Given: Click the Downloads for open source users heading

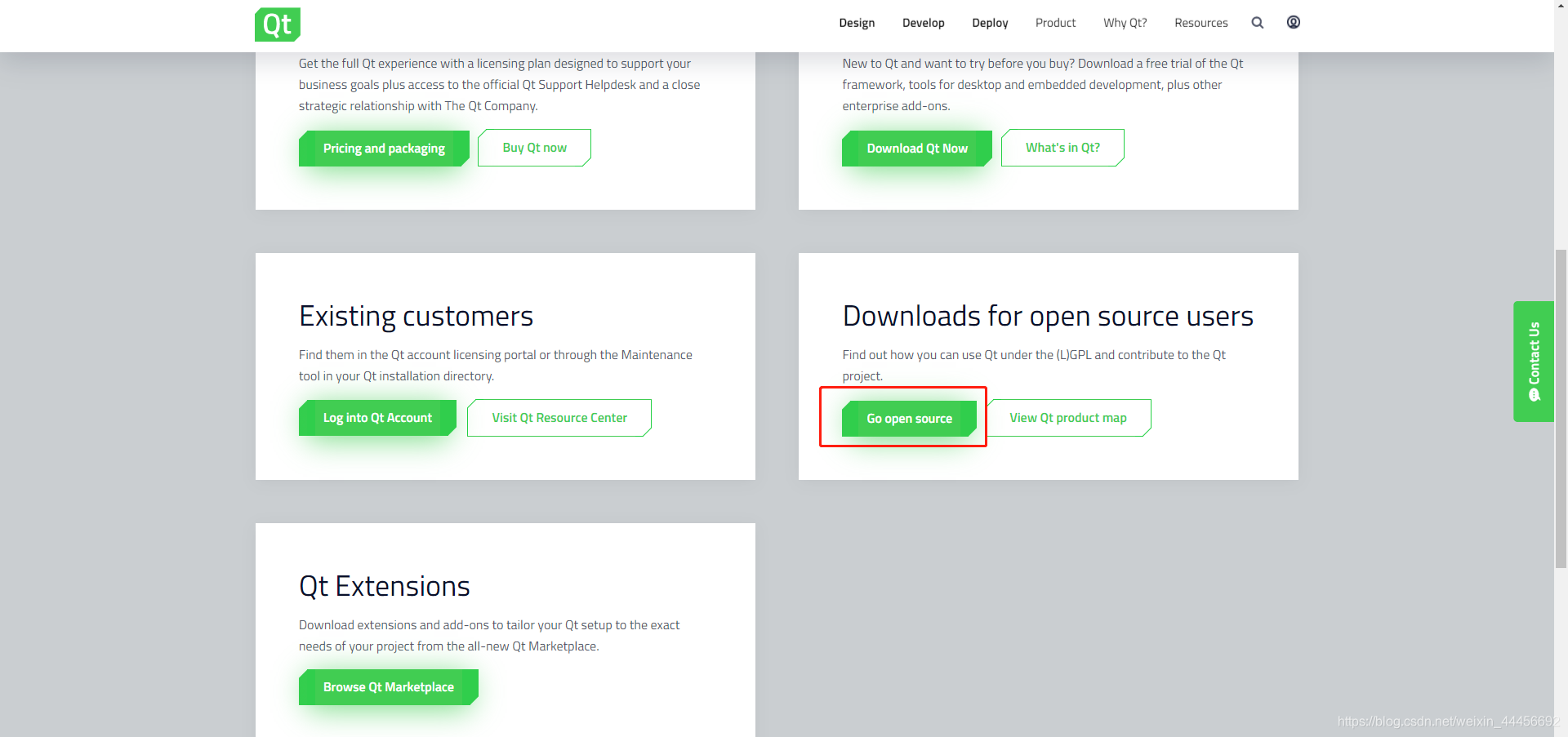Looking at the screenshot, I should click(1048, 316).
